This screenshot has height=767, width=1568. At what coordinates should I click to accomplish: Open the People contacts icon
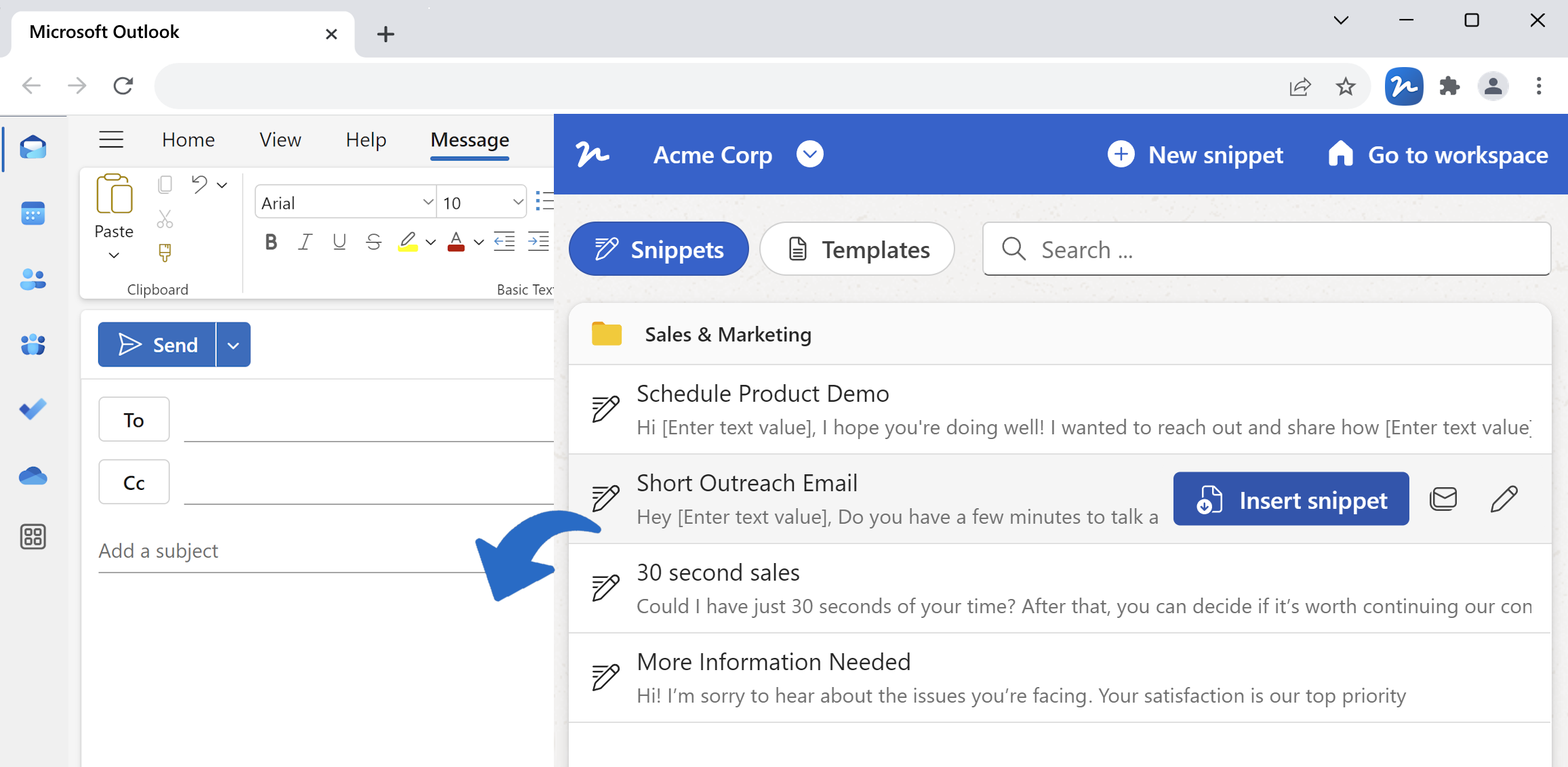[33, 279]
